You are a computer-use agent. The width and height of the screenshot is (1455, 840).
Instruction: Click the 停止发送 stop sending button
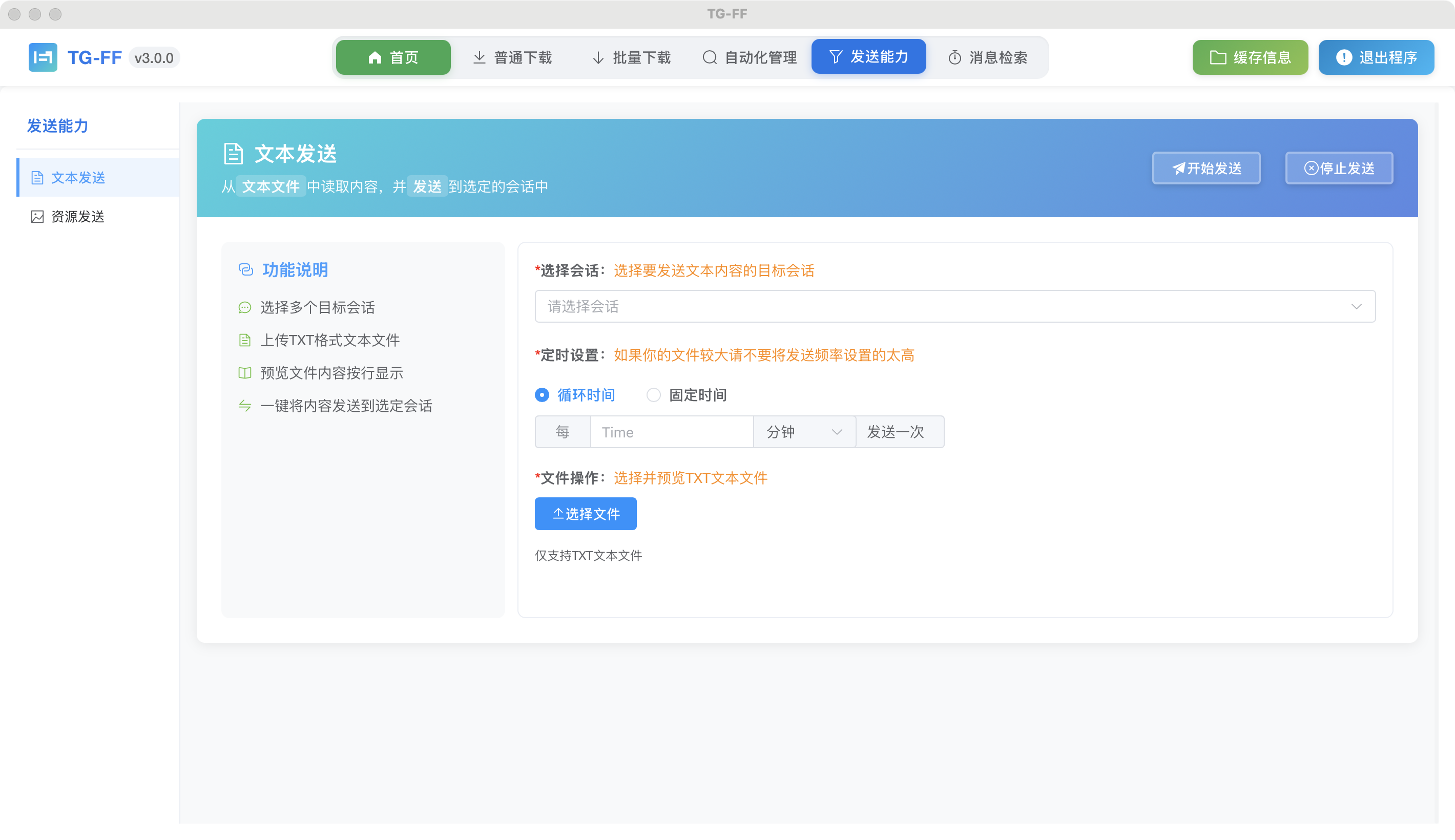coord(1339,168)
